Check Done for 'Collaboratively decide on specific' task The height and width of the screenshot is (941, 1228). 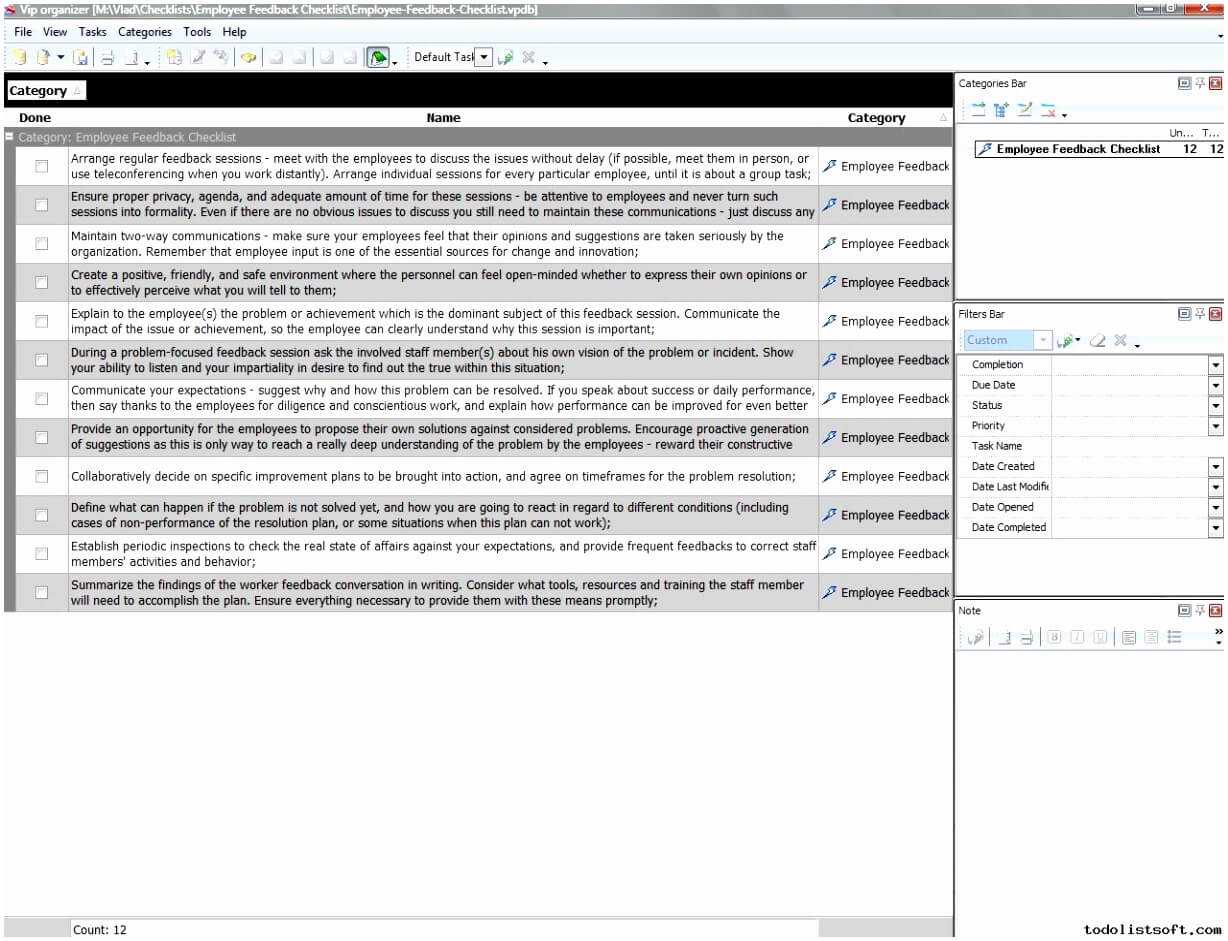tap(41, 476)
